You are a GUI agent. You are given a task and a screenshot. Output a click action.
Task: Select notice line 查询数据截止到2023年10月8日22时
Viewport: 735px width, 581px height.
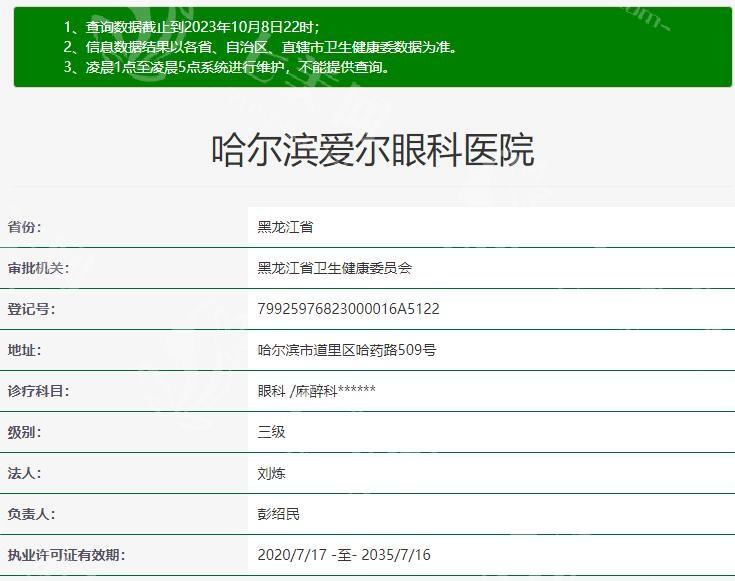click(192, 27)
